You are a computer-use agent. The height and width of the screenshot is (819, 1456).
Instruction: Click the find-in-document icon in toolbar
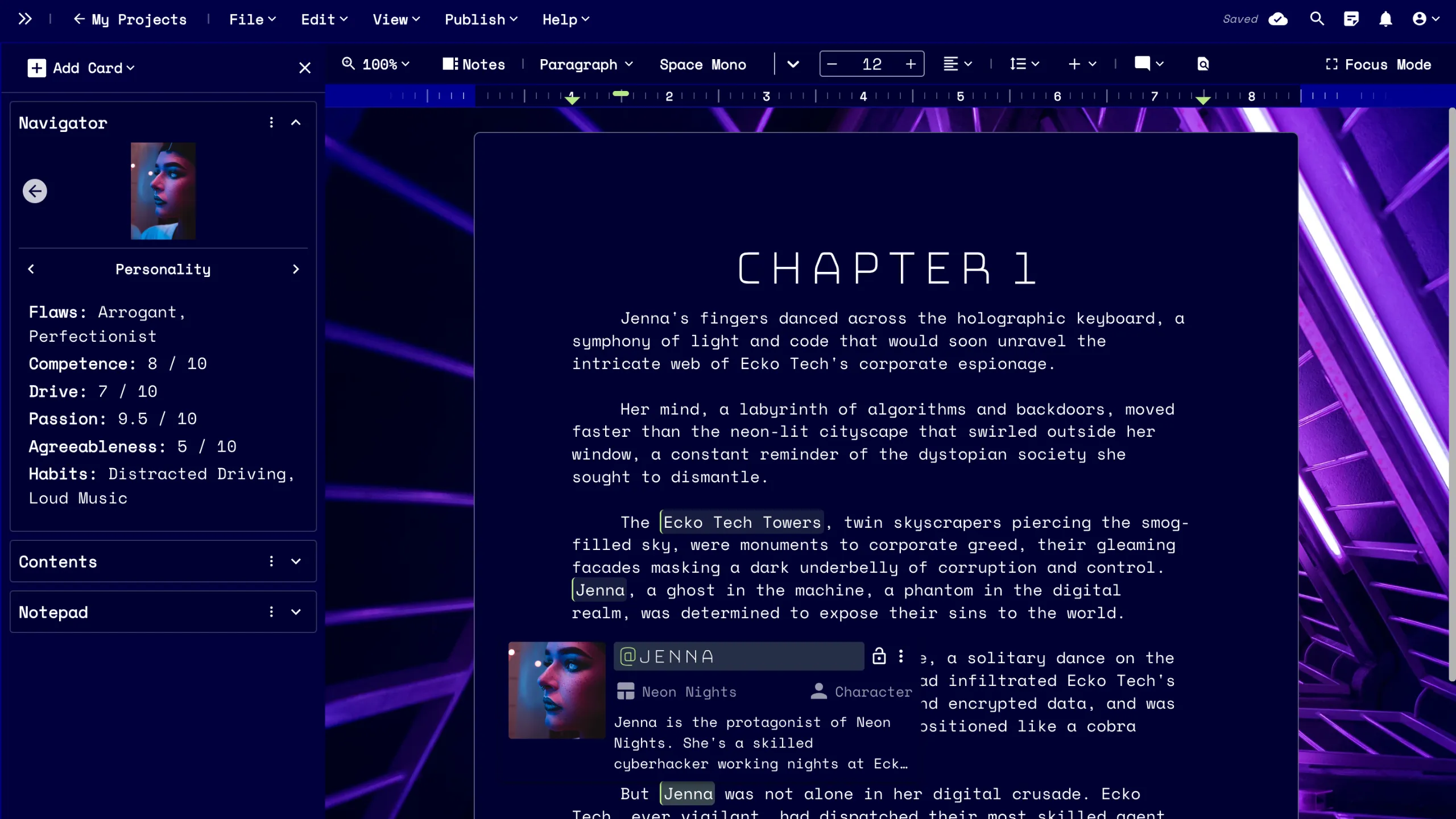pyautogui.click(x=1203, y=64)
